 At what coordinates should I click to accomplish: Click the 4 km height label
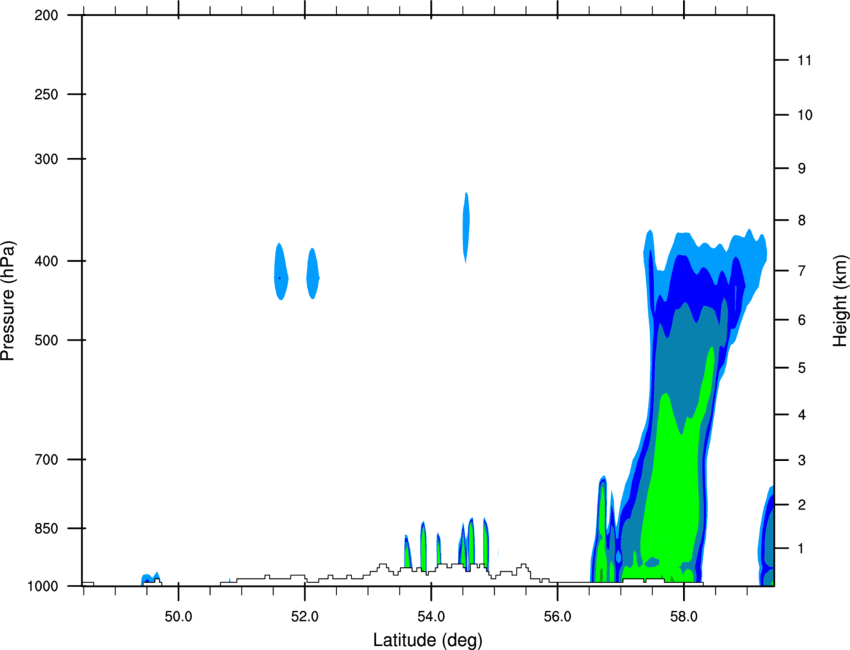pos(802,415)
